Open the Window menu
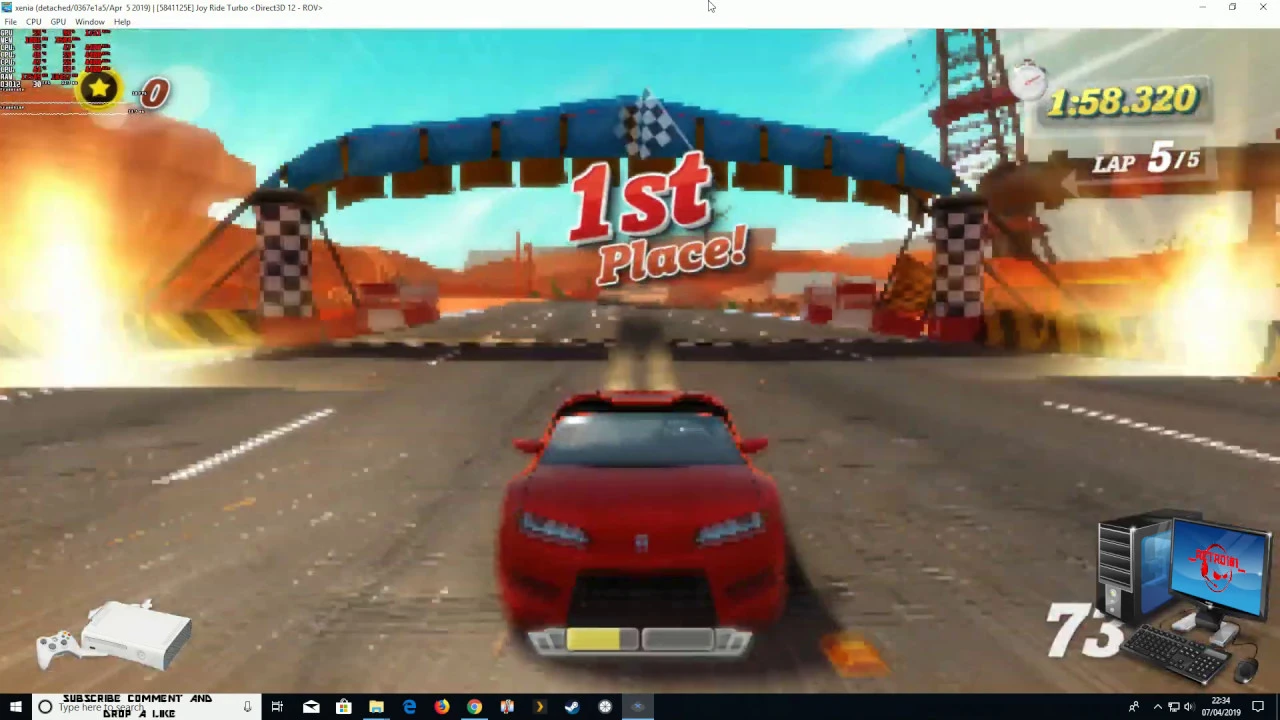Viewport: 1280px width, 720px height. (89, 22)
